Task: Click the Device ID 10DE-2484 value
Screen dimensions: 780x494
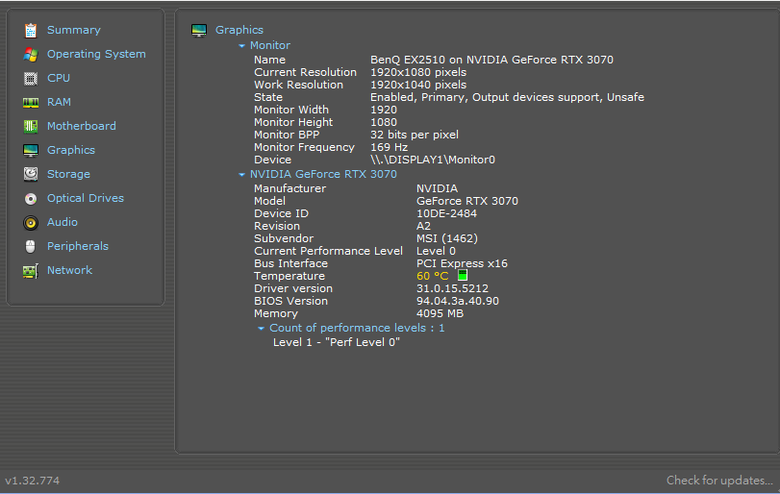Action: [446, 213]
